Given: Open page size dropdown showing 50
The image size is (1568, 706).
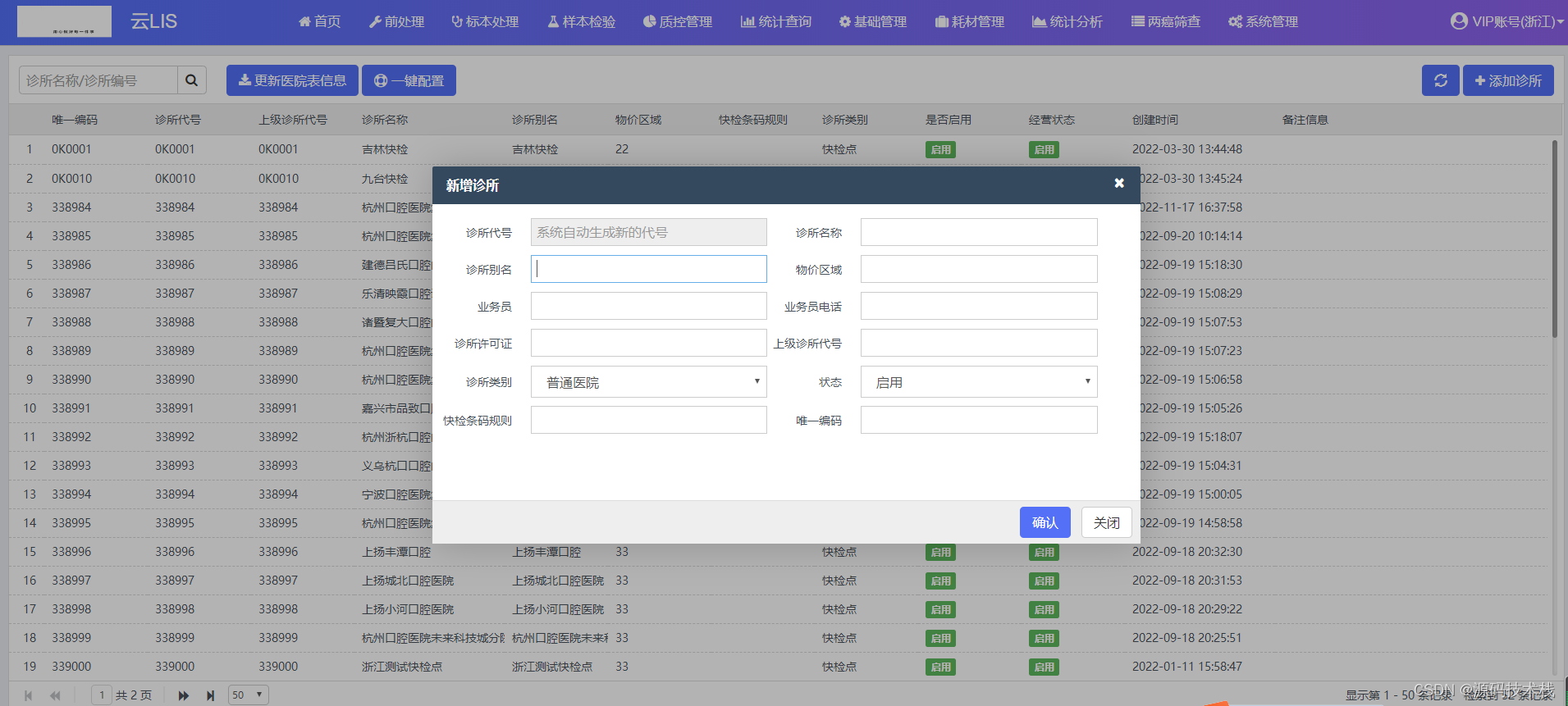Looking at the screenshot, I should click(248, 695).
